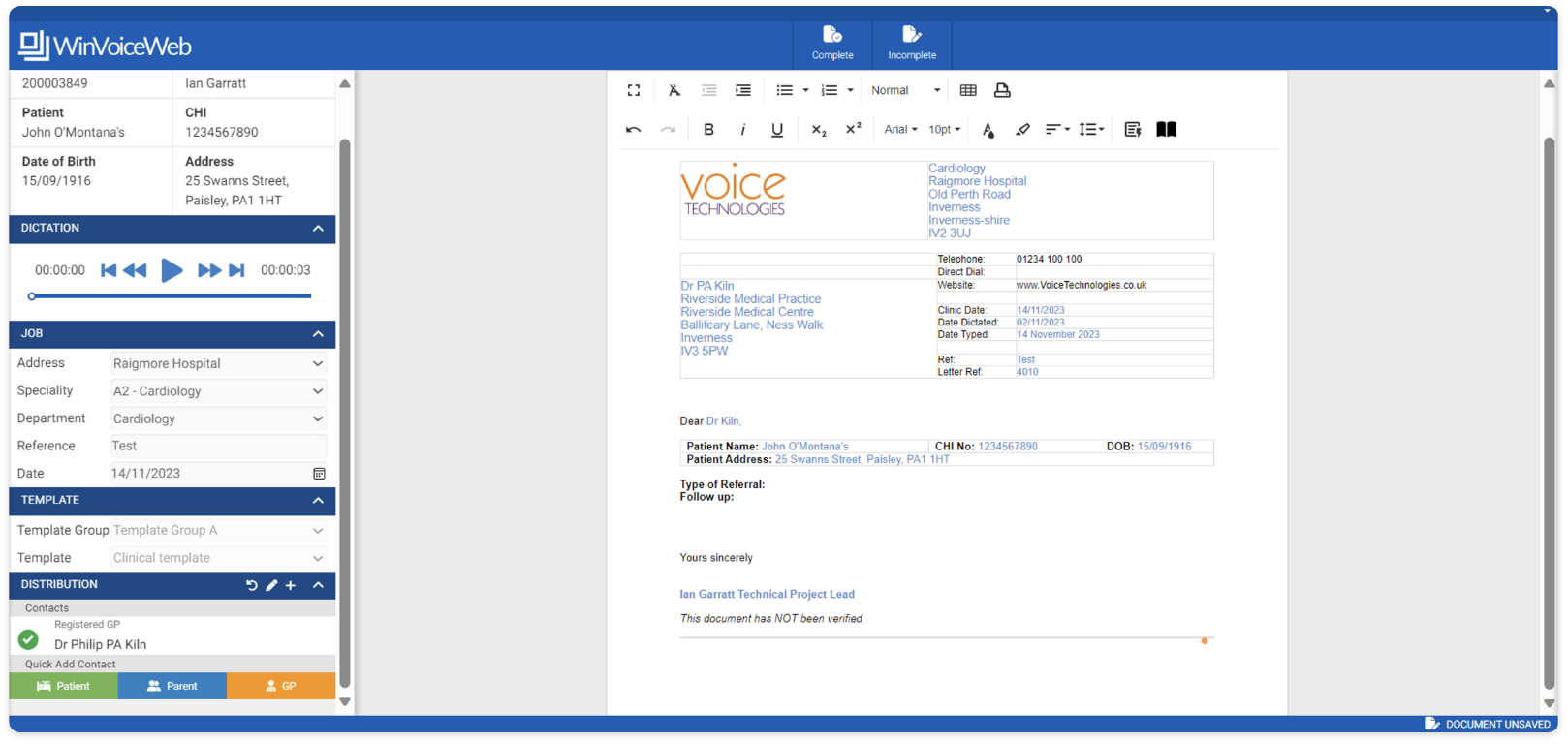The image size is (1568, 744).
Task: Click the undo arrow in the editor toolbar
Action: 634,130
